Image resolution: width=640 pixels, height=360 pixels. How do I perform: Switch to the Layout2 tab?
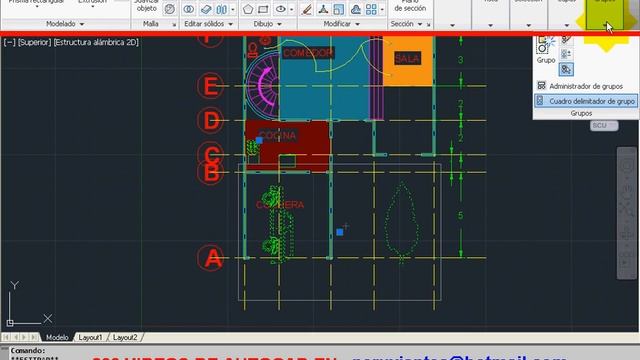pyautogui.click(x=125, y=337)
